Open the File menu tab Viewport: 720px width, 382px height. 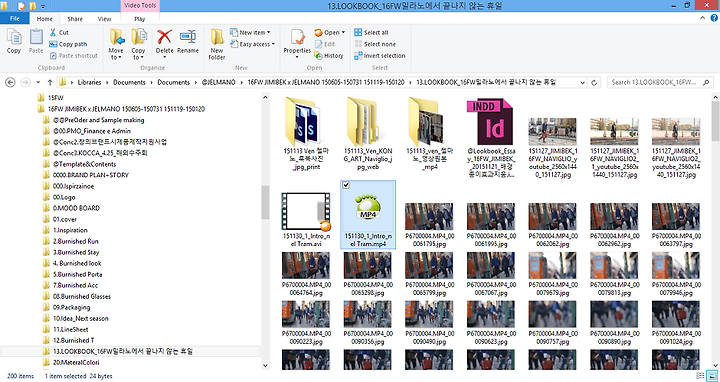point(15,19)
